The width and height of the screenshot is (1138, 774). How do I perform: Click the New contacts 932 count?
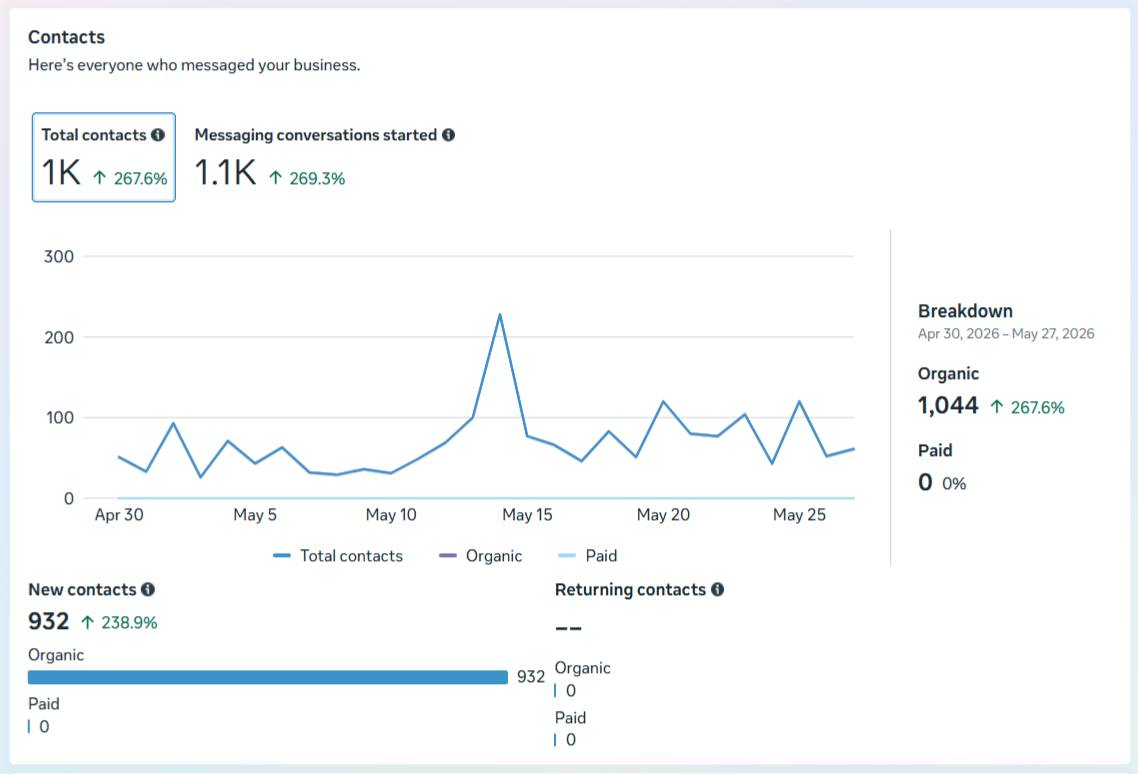pyautogui.click(x=49, y=622)
